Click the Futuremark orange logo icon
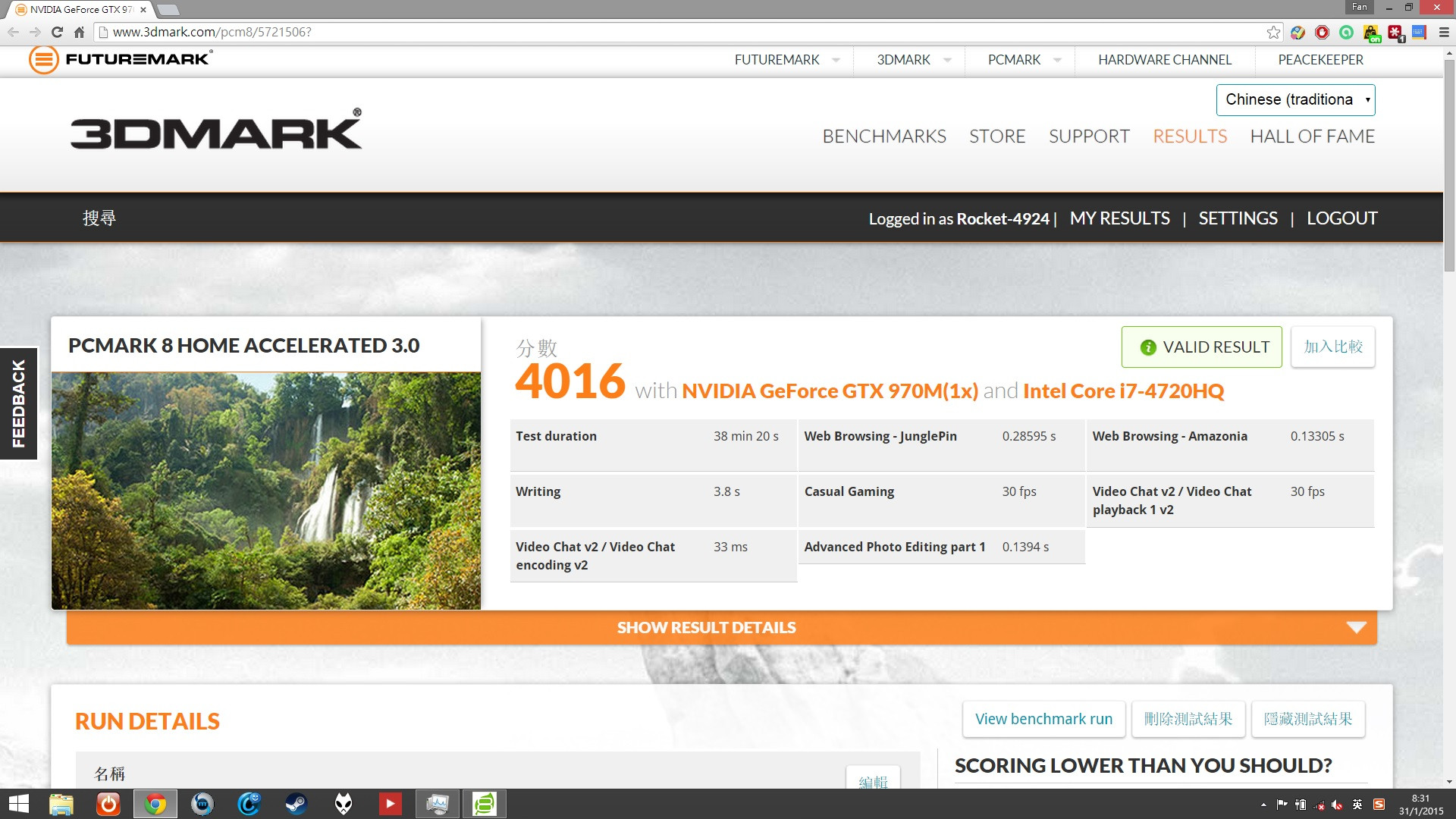Viewport: 1456px width, 819px height. pyautogui.click(x=43, y=59)
